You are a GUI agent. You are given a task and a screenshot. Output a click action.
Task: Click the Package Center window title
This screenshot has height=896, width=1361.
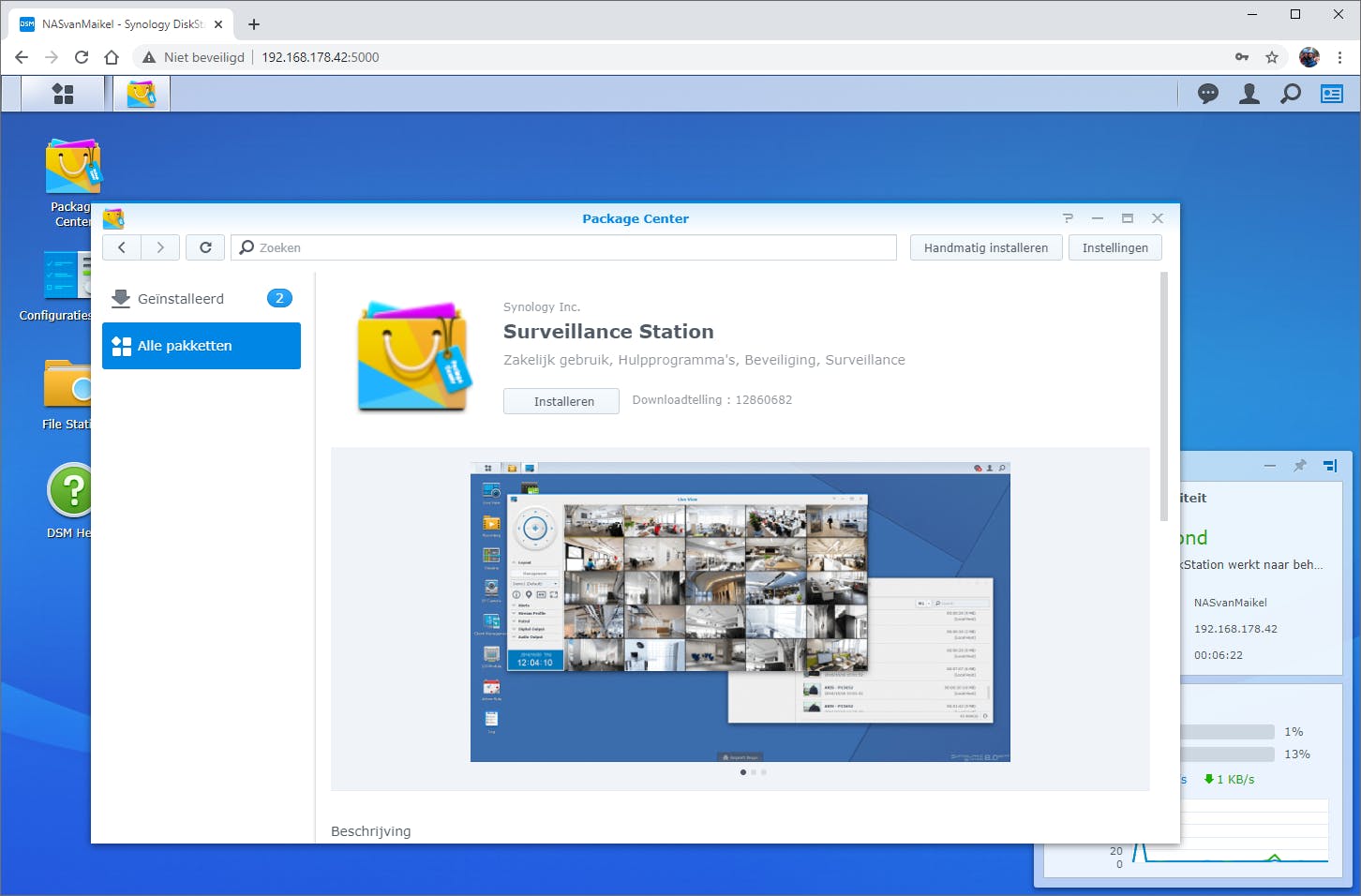pos(636,218)
